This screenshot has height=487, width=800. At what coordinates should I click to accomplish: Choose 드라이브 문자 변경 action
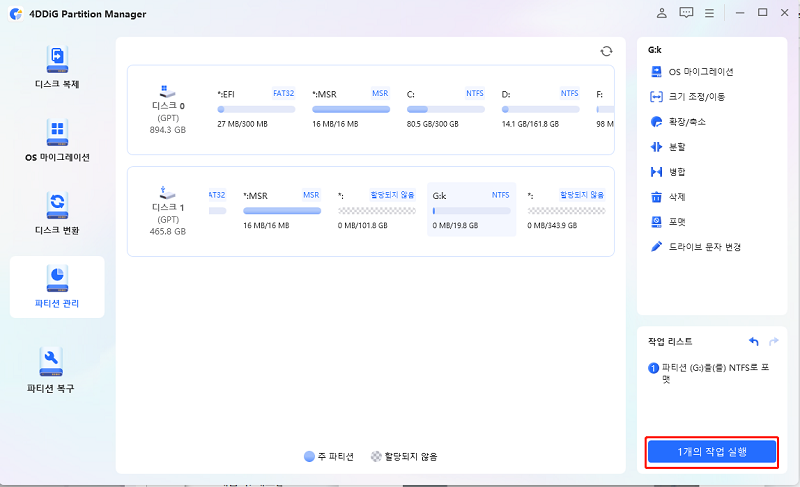pos(695,247)
